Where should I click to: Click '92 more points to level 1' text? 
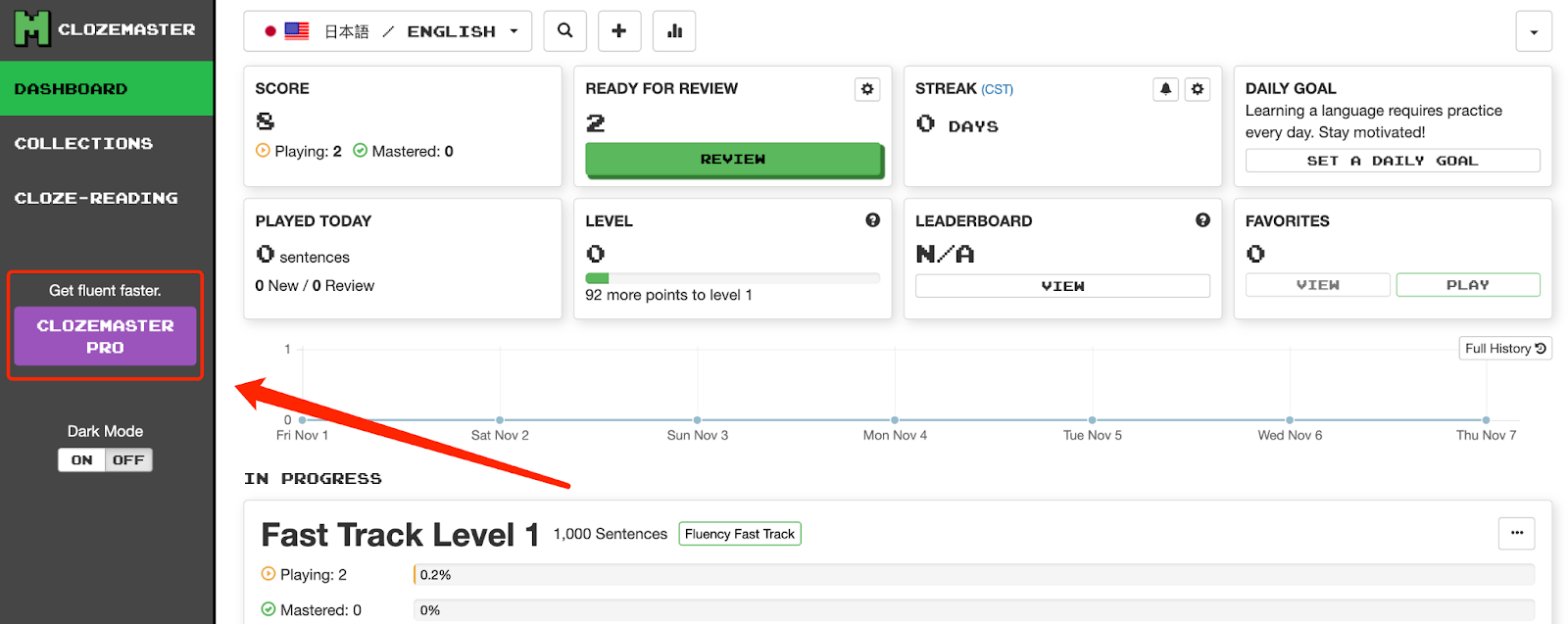669,295
